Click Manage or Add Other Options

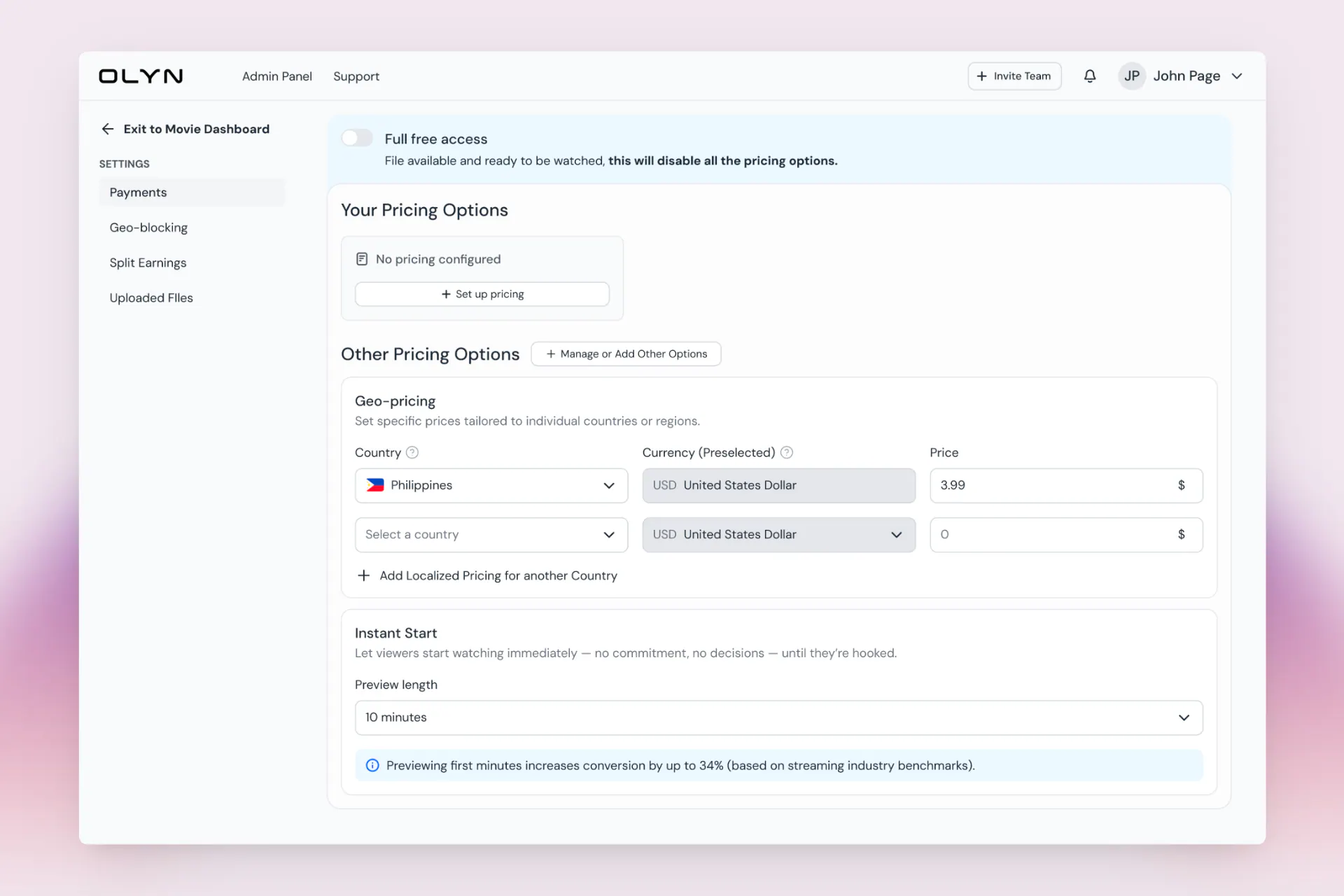[x=626, y=353]
